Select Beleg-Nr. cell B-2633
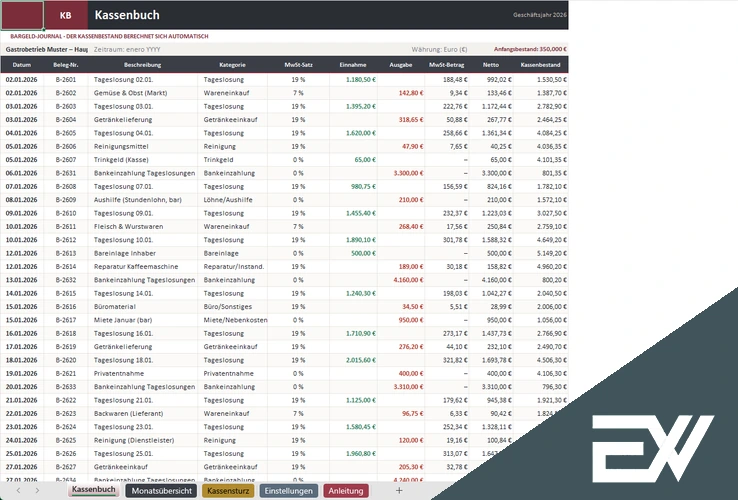Image resolution: width=738 pixels, height=500 pixels. [65, 387]
